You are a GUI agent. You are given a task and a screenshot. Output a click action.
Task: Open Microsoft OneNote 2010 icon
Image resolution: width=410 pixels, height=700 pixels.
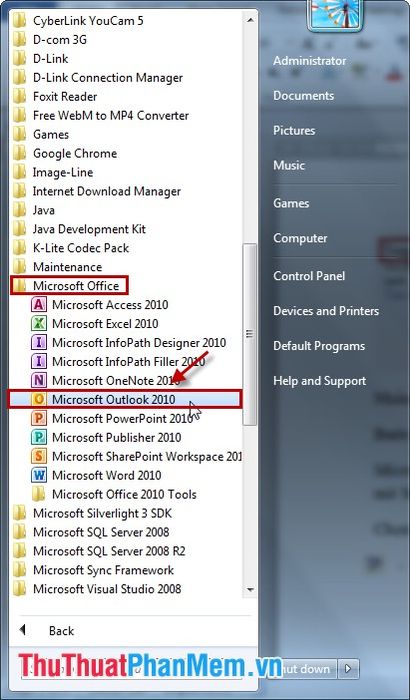click(x=39, y=381)
